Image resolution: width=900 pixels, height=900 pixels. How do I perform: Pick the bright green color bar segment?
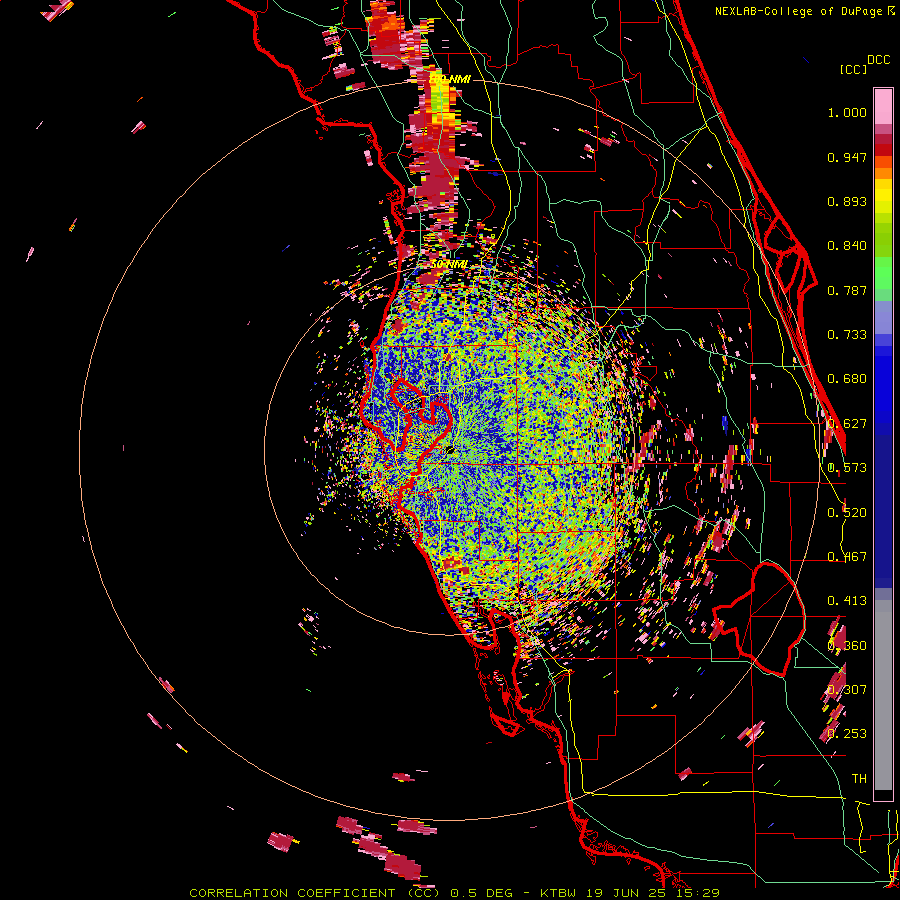[x=883, y=273]
